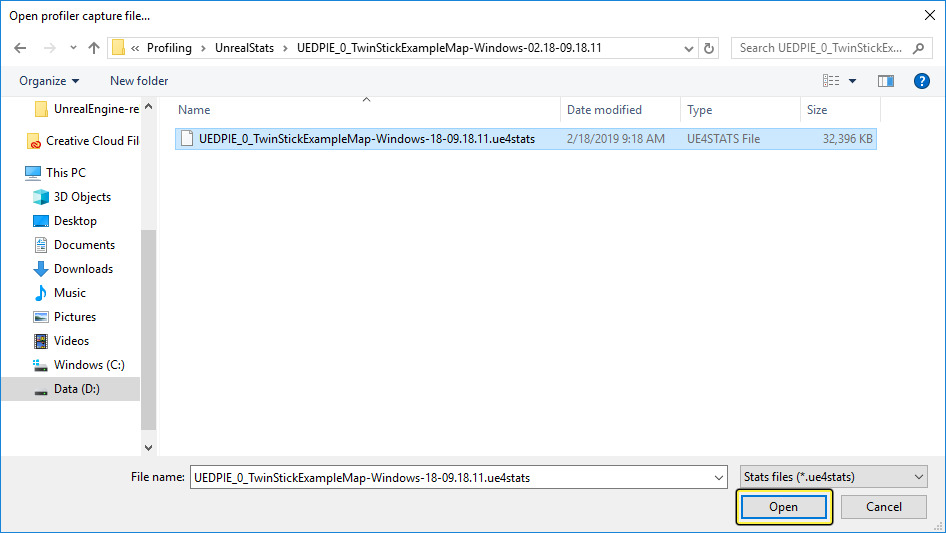Click the Windows (C:) drive icon
Image resolution: width=946 pixels, height=533 pixels.
coord(40,365)
